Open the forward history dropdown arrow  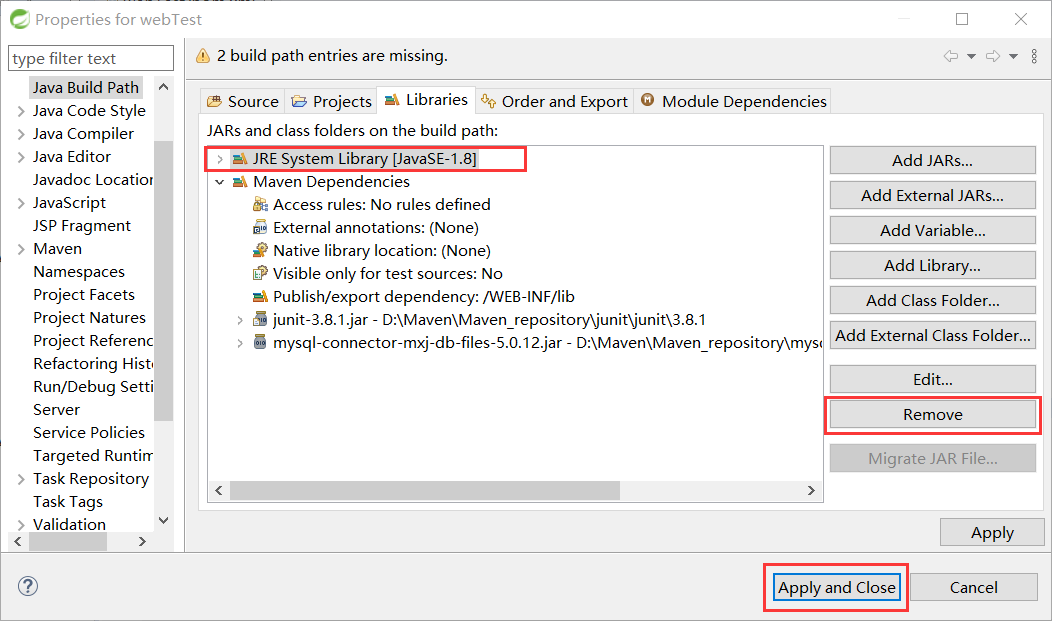coord(1014,56)
